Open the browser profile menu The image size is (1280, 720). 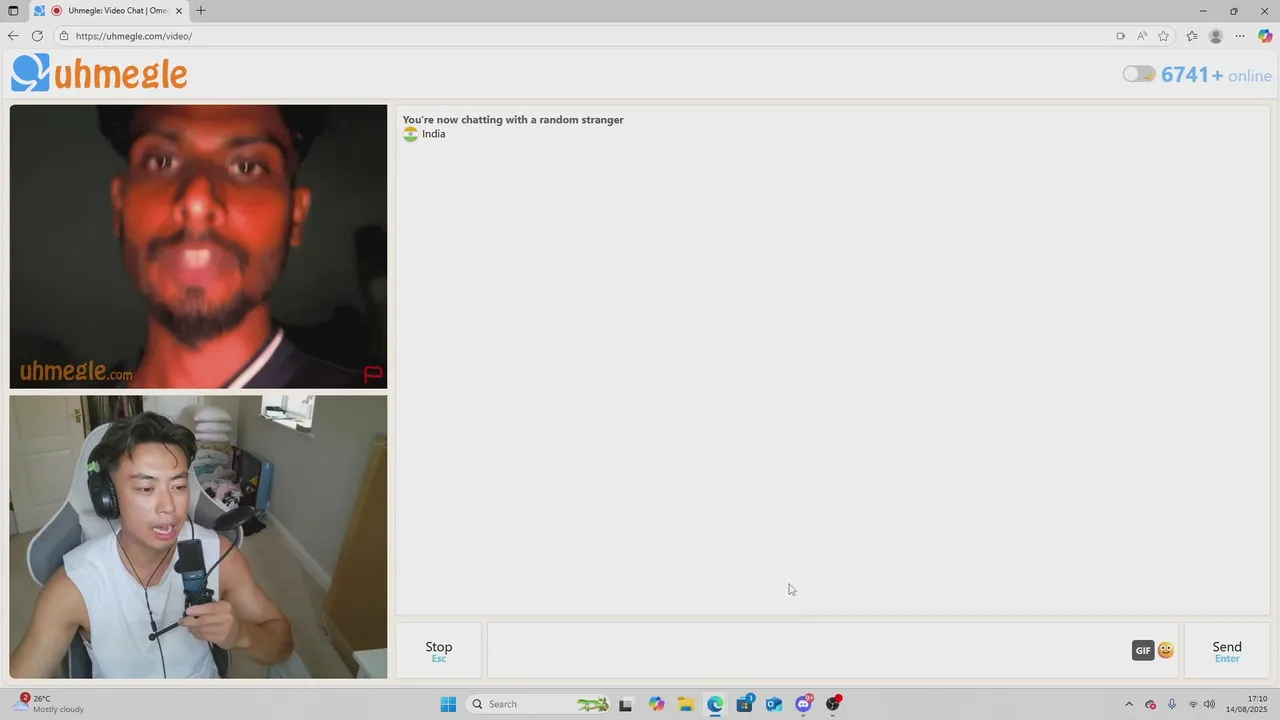1216,36
